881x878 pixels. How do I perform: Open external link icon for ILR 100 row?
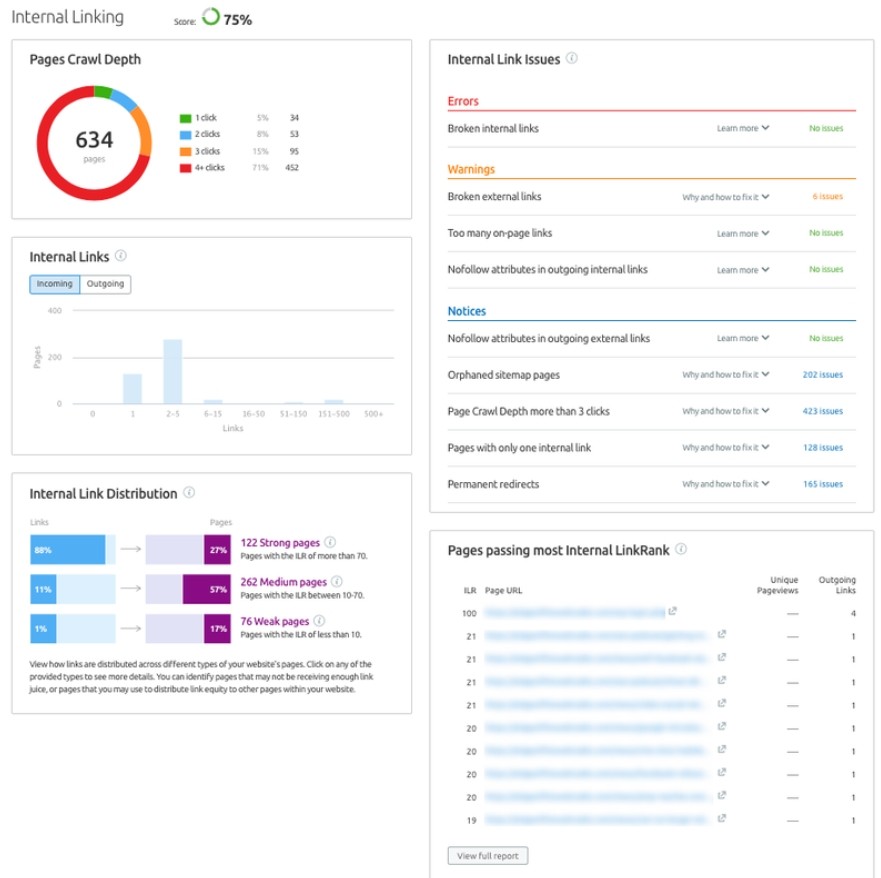[673, 611]
